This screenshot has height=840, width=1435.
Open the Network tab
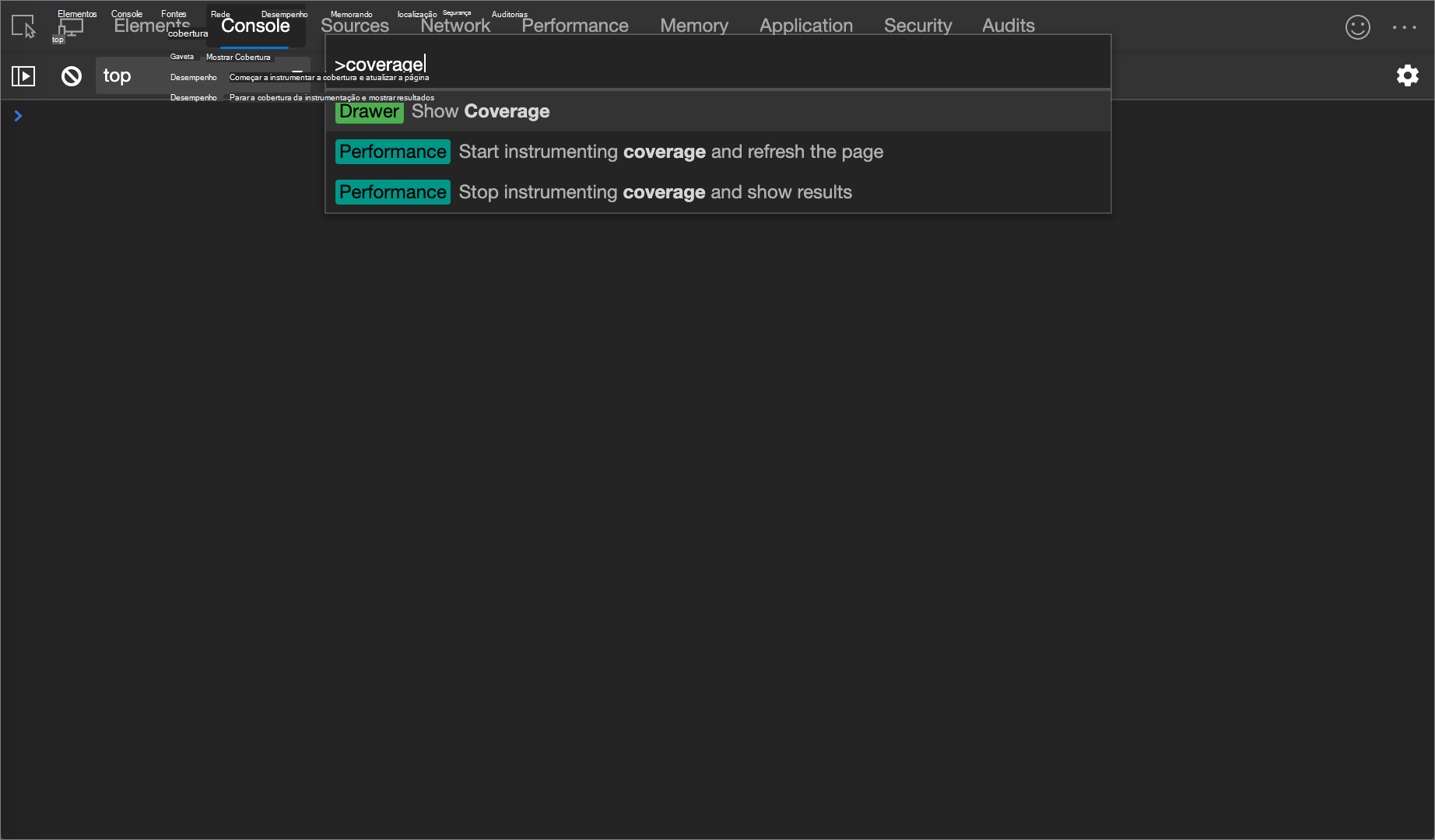coord(455,26)
